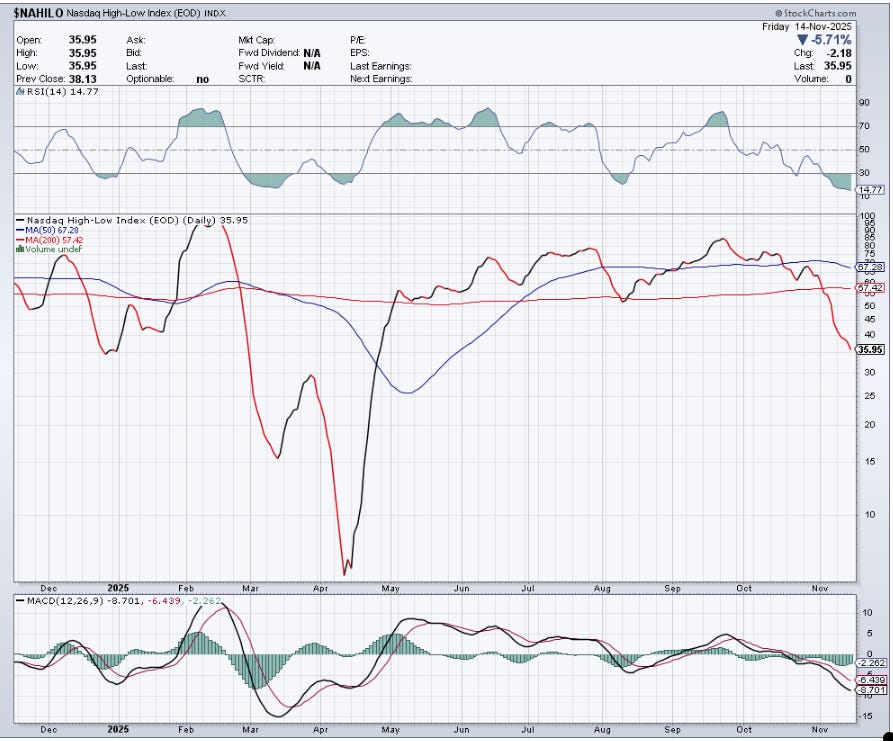Click the Fwd Dividend N/A value

coord(312,53)
